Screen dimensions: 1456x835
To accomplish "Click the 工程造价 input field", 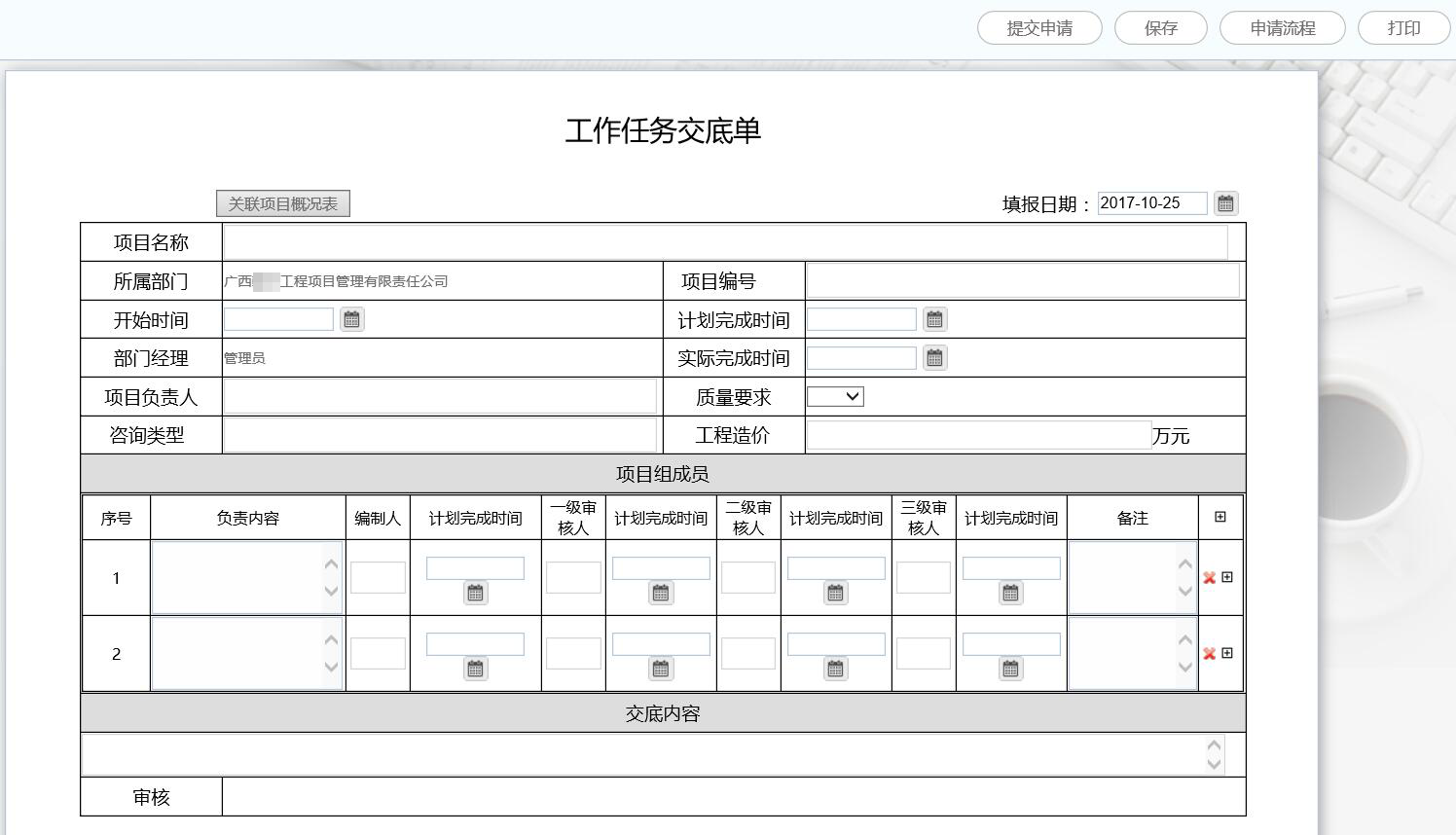I will 978,435.
